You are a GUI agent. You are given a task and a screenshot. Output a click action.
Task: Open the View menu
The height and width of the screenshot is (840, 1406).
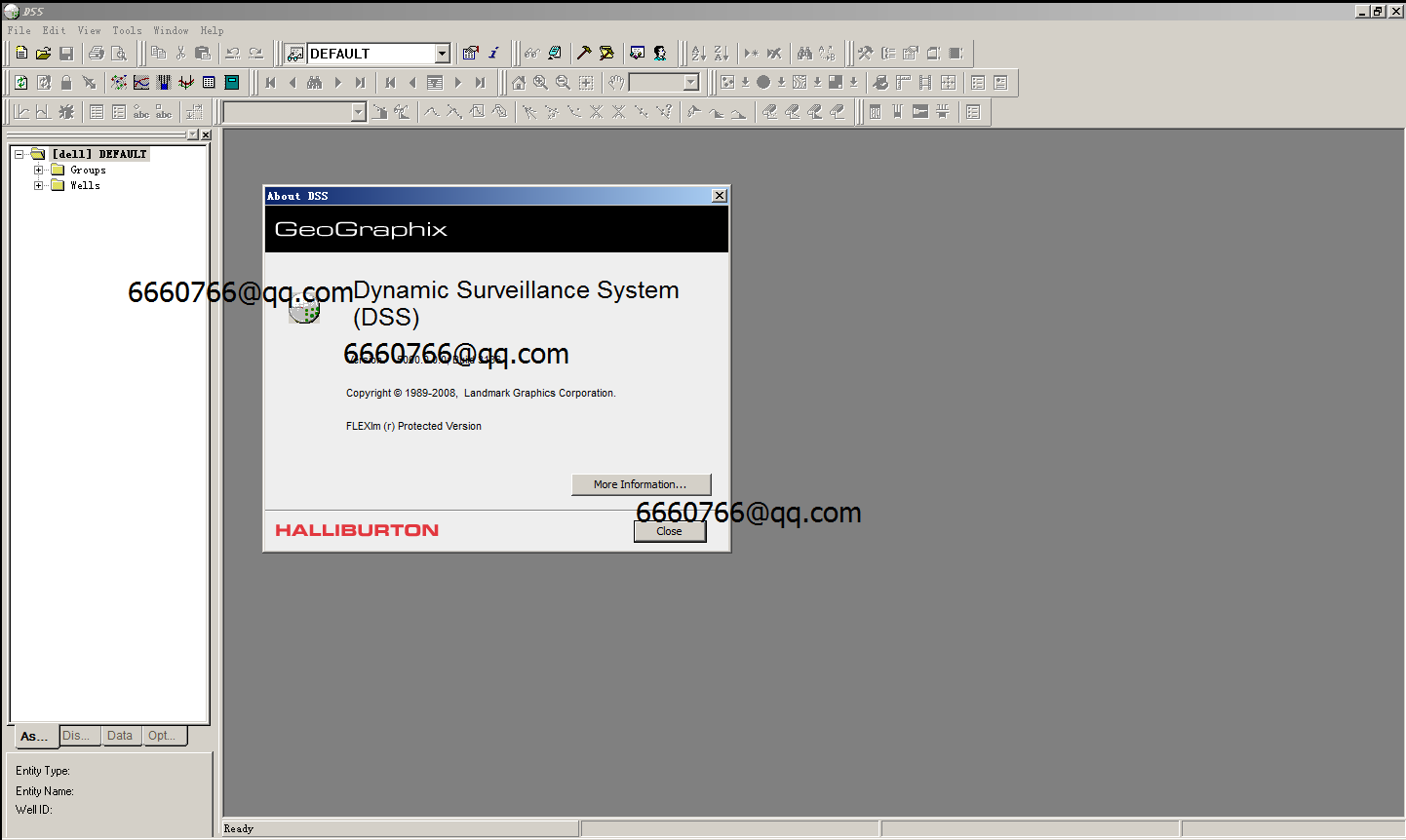89,30
